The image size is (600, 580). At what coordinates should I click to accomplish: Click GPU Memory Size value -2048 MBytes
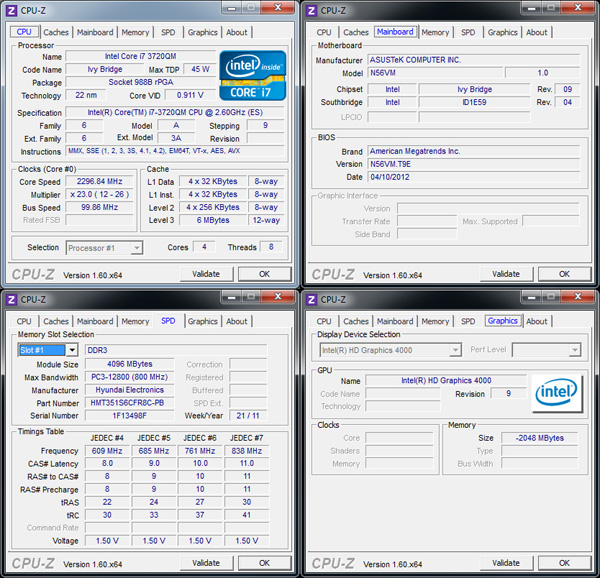coord(540,438)
